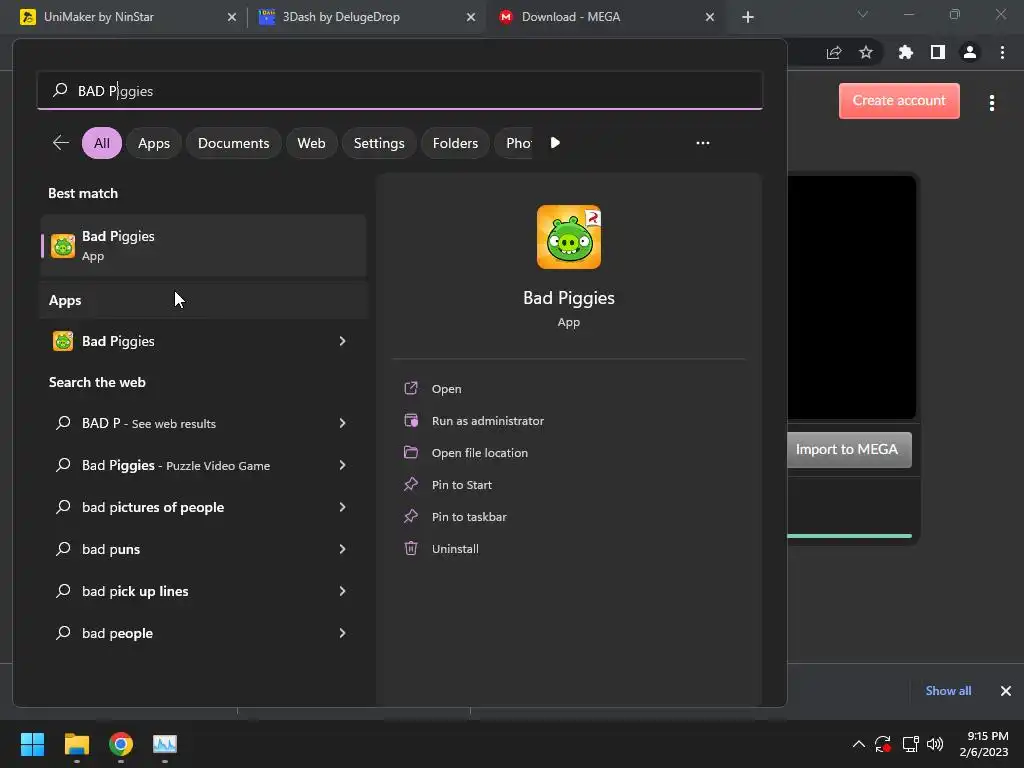
Task: Toggle Chrome side panel icon
Action: [938, 52]
